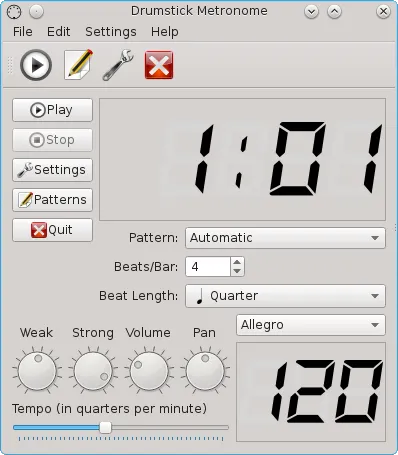Expand the Beat Length dropdown showing Quarter

[285, 296]
